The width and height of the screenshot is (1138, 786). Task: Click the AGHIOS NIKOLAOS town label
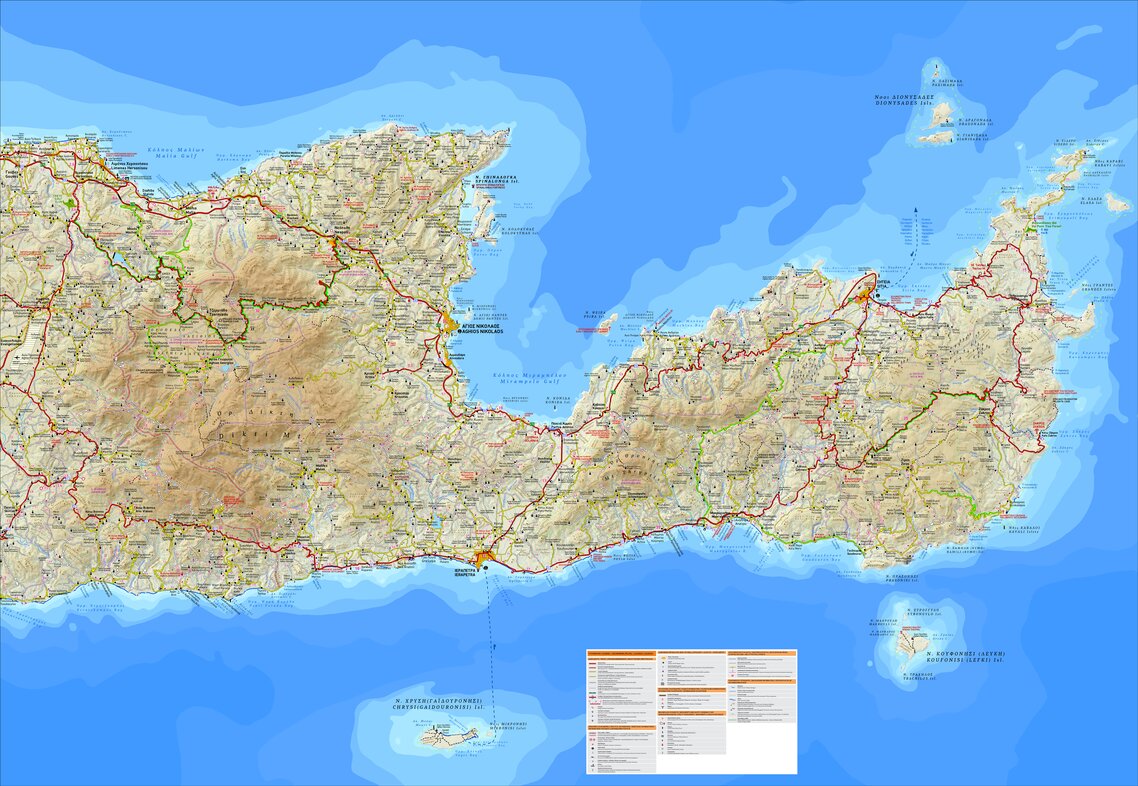[483, 330]
